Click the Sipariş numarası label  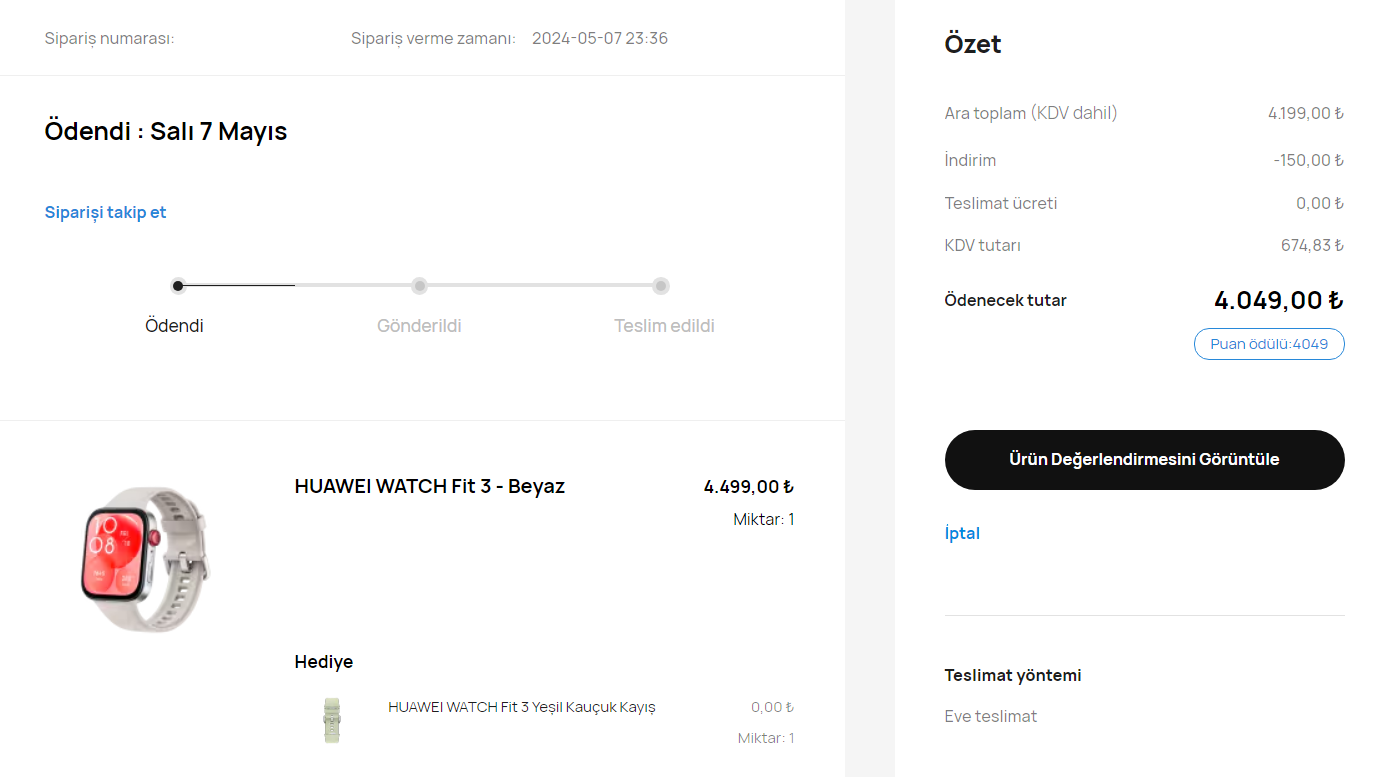coord(110,39)
